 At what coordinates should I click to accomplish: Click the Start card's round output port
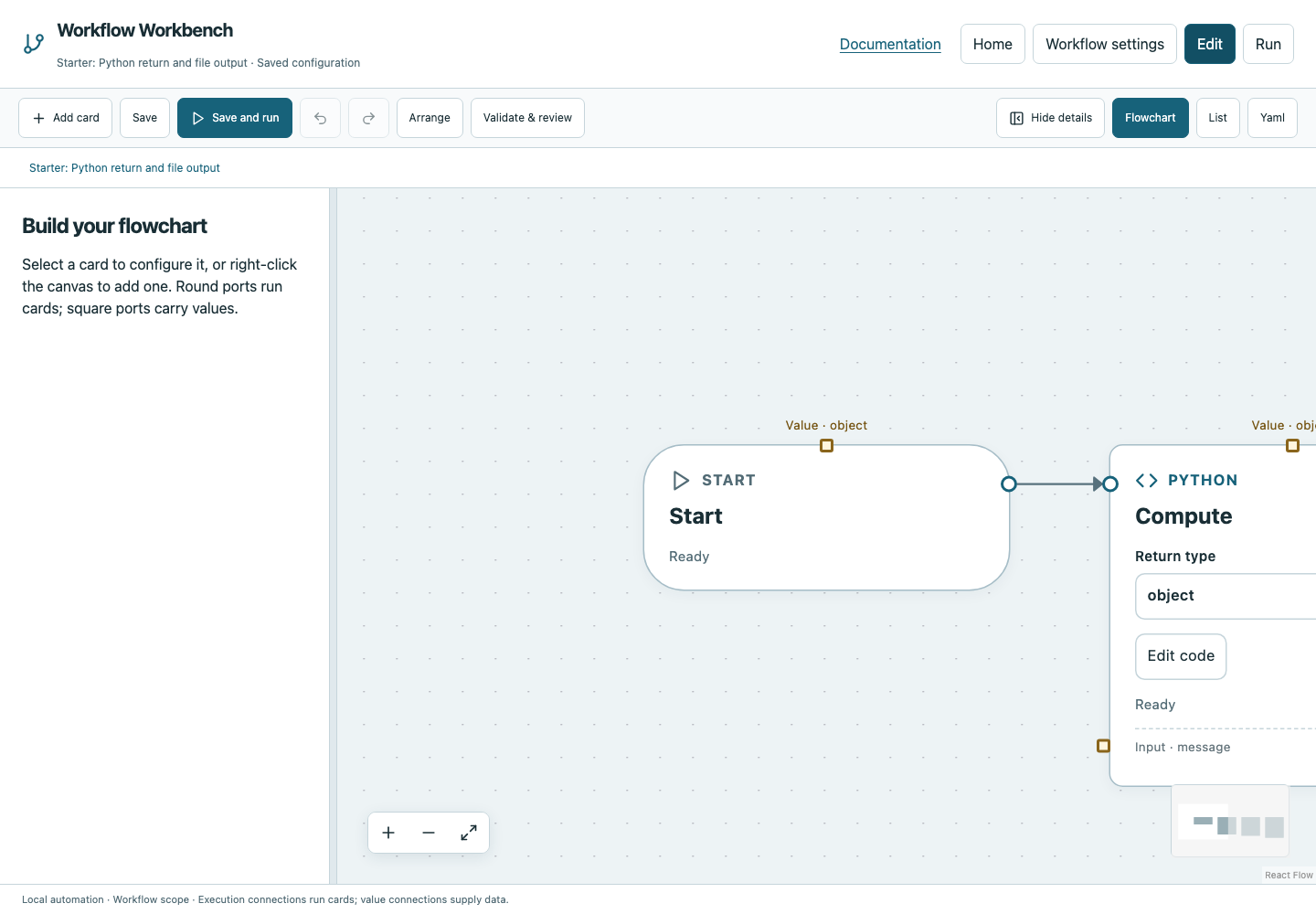tap(1009, 484)
